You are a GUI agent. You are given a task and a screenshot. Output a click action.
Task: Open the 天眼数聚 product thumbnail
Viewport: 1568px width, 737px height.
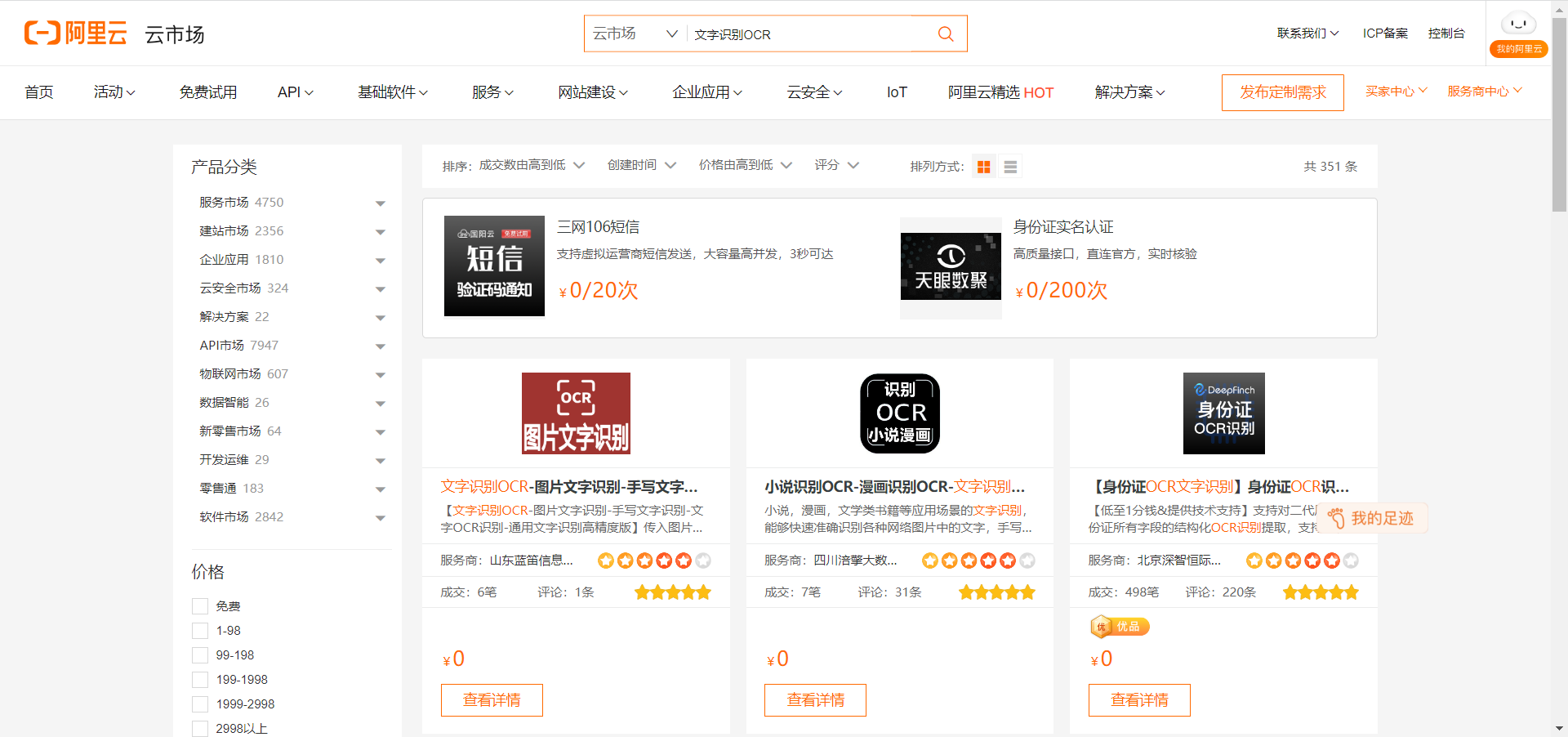(951, 267)
